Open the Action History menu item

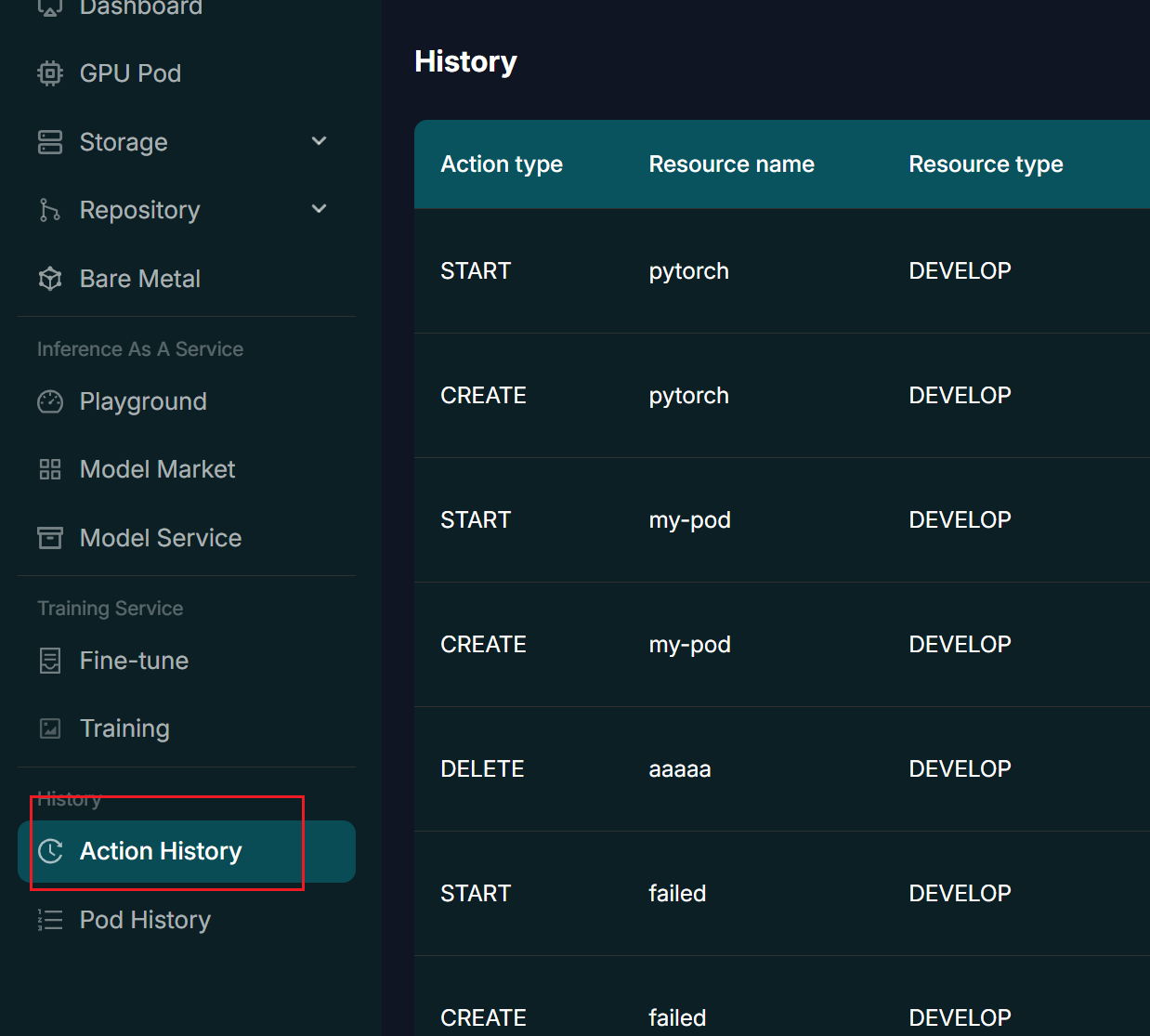[160, 851]
